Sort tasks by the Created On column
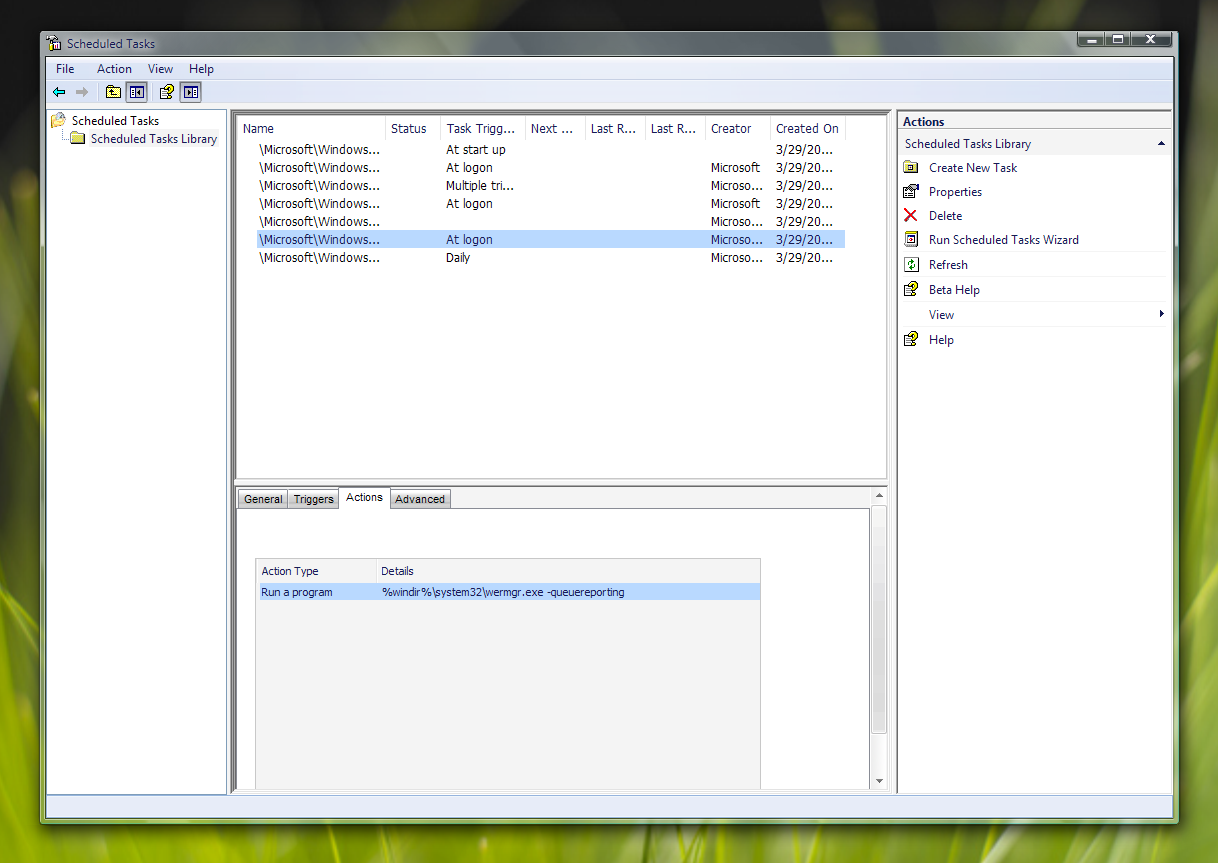Image resolution: width=1218 pixels, height=863 pixels. [x=807, y=129]
